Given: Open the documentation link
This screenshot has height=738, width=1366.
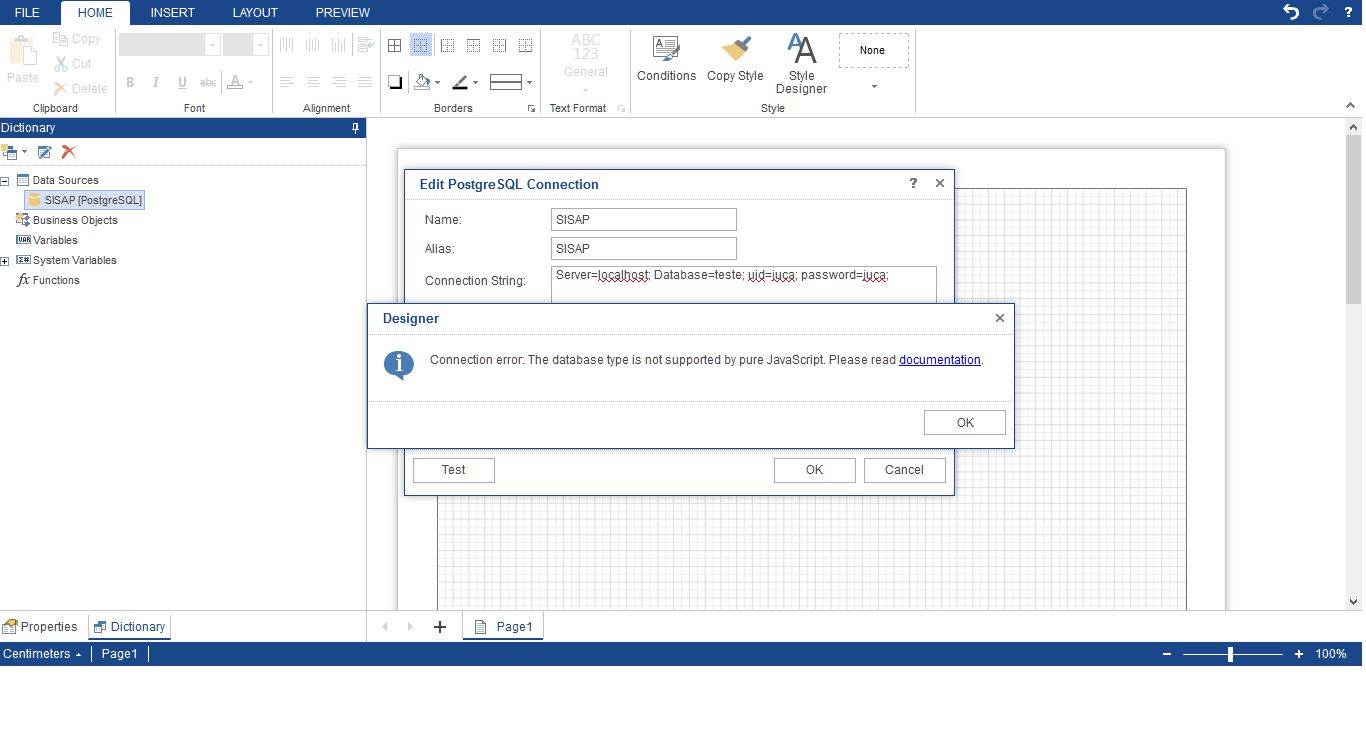Looking at the screenshot, I should click(940, 360).
